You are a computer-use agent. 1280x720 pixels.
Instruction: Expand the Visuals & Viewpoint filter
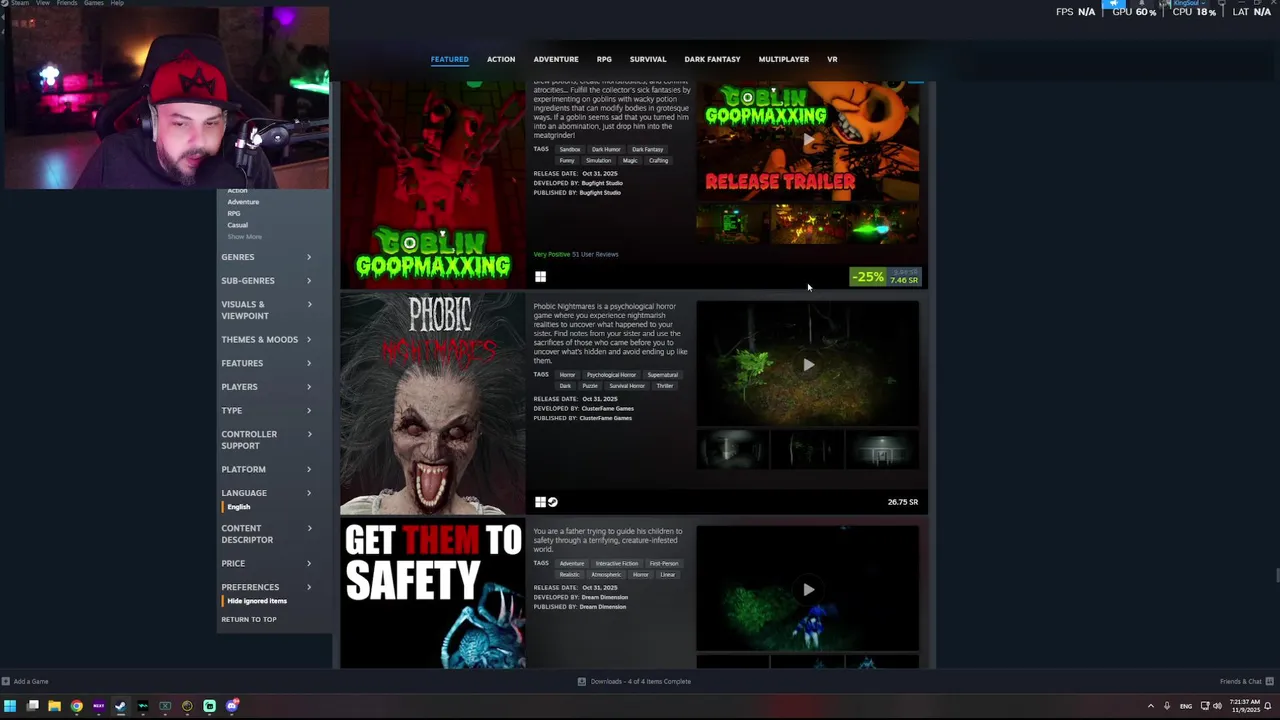(x=266, y=310)
